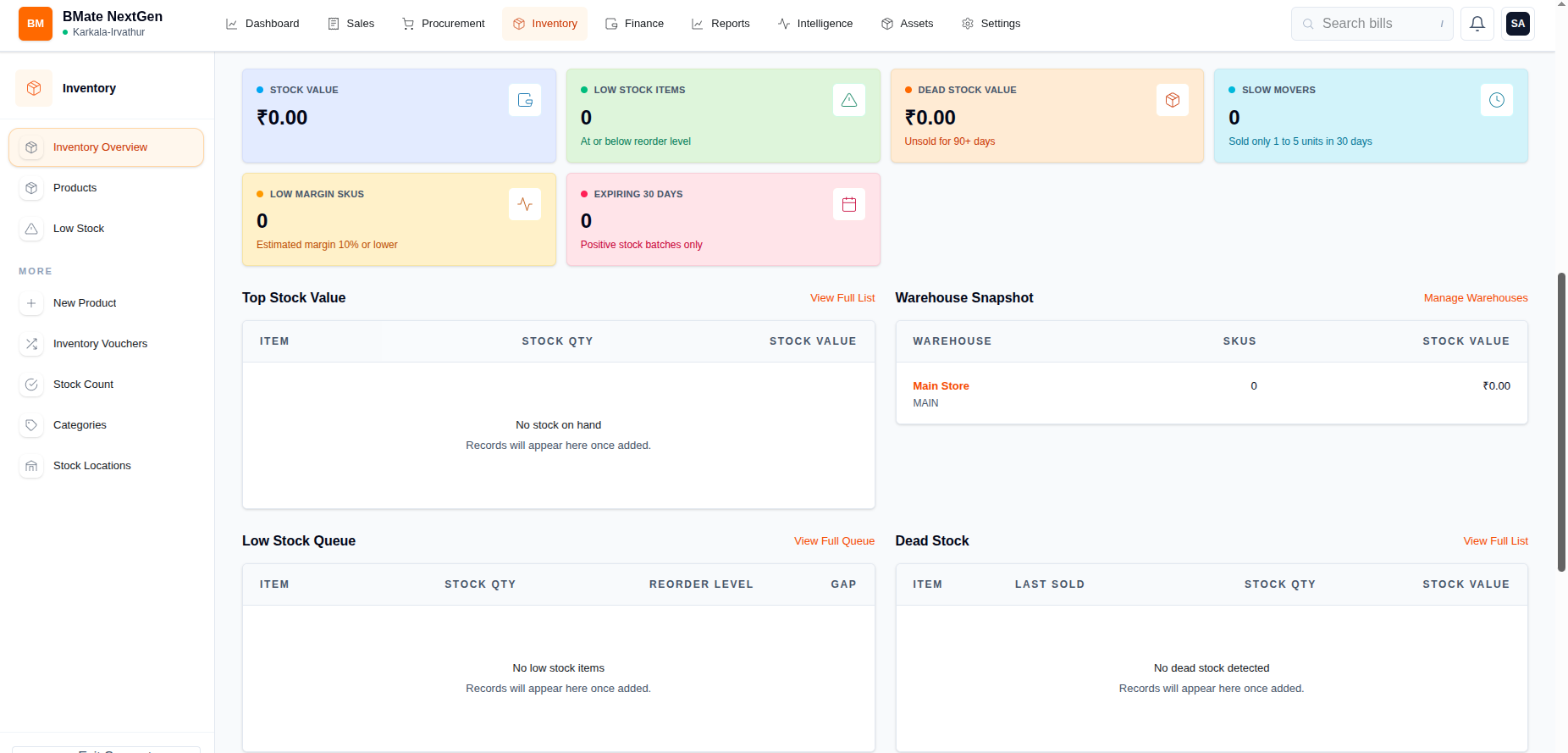Open the Reports top menu
The width and height of the screenshot is (1568, 753).
click(721, 24)
